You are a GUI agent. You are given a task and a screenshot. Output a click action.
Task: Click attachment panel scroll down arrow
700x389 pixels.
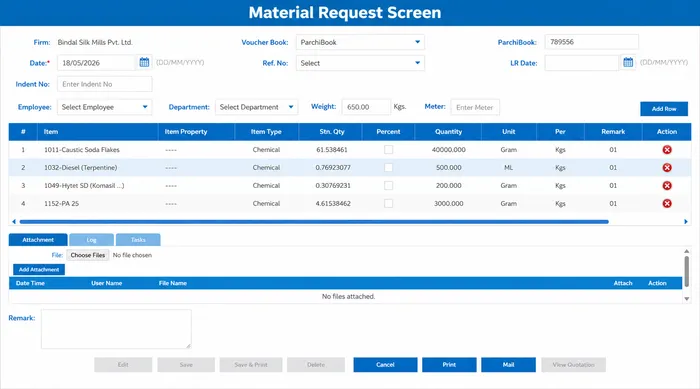(687, 299)
